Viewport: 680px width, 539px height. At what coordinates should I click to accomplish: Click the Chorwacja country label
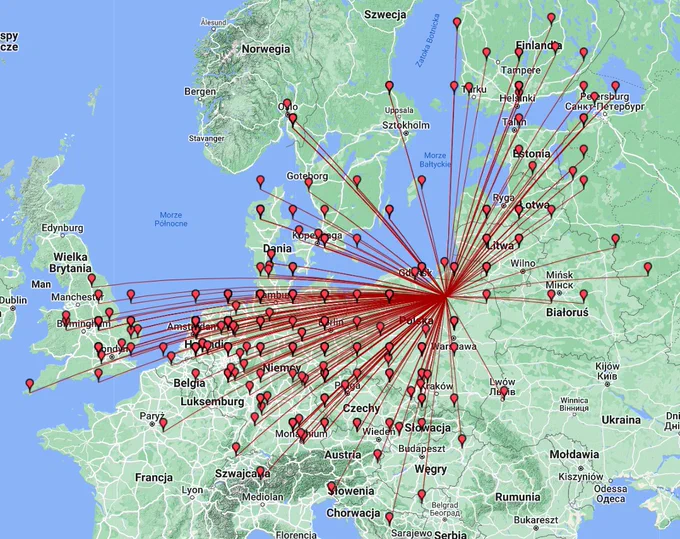point(353,513)
